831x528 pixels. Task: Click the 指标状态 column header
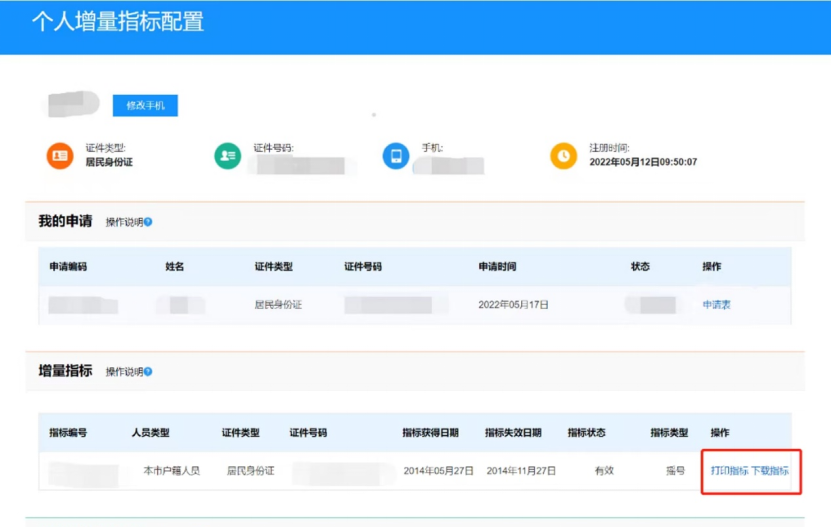point(586,433)
